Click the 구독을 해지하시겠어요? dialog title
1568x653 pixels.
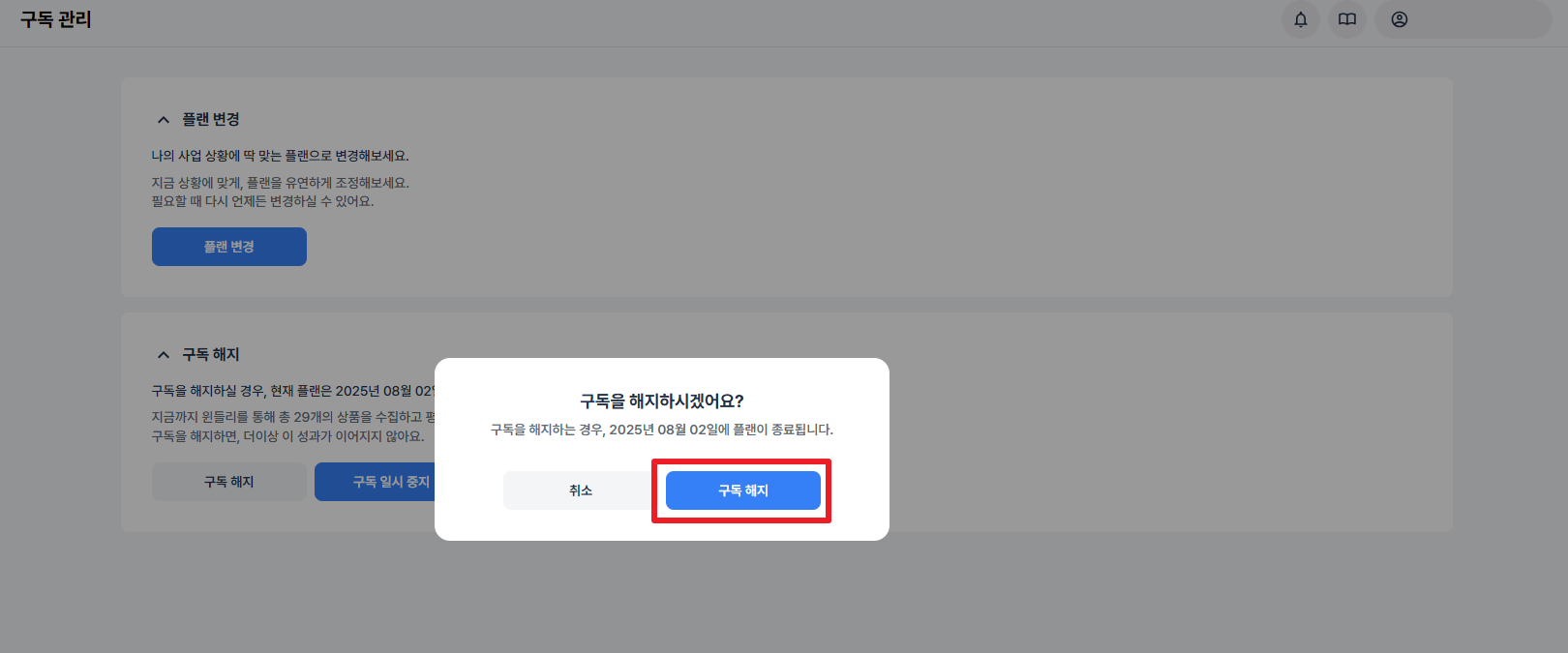point(662,401)
